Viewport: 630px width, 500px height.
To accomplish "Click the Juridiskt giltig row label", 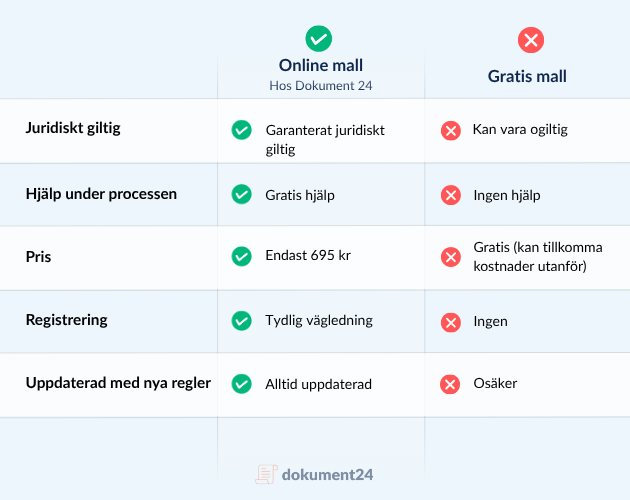I will point(73,128).
